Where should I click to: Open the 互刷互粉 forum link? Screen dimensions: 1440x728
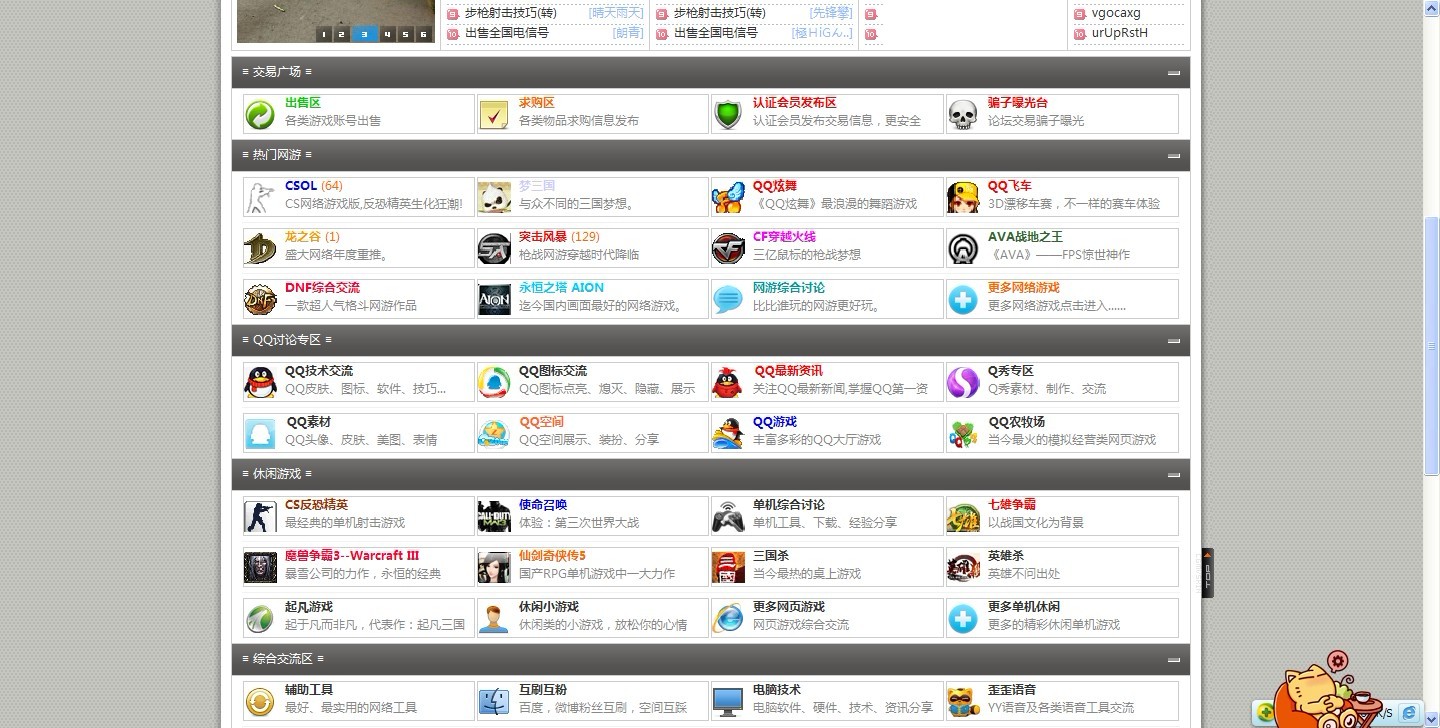[x=543, y=690]
